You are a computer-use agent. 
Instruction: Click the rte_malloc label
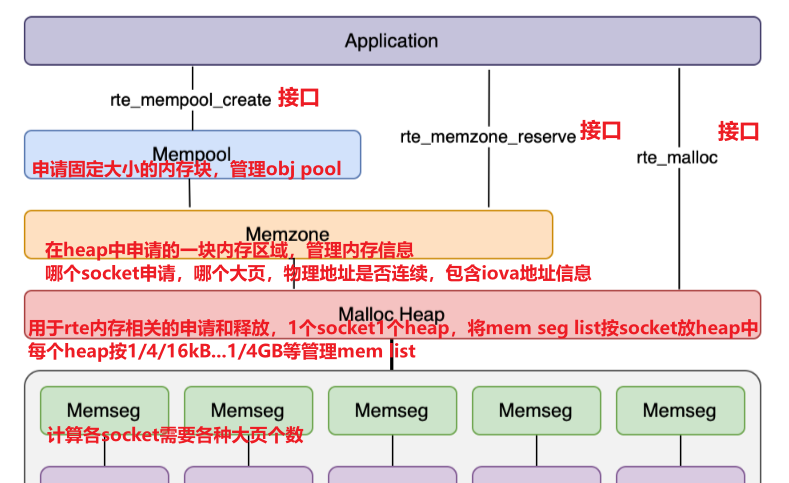677,157
